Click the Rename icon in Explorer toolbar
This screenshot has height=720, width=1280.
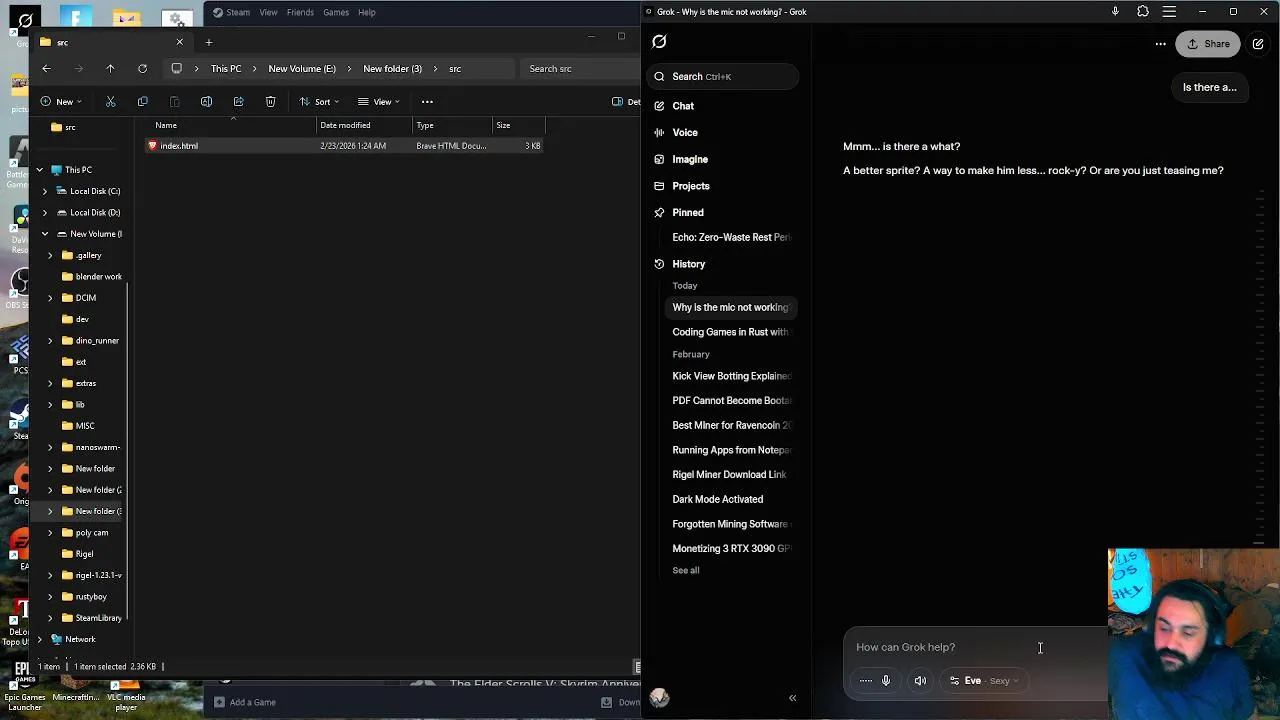pyautogui.click(x=206, y=101)
